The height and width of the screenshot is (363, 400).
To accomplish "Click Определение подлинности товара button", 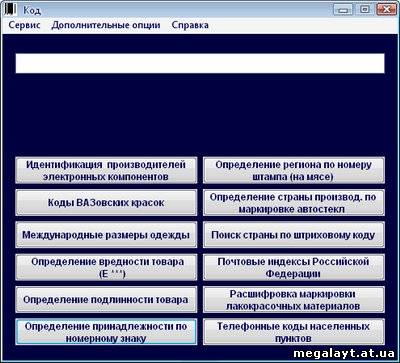I will pos(106,299).
